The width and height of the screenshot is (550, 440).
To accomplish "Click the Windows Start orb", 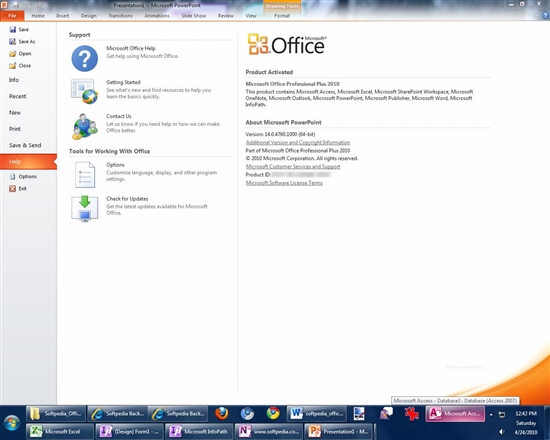I will 12,423.
